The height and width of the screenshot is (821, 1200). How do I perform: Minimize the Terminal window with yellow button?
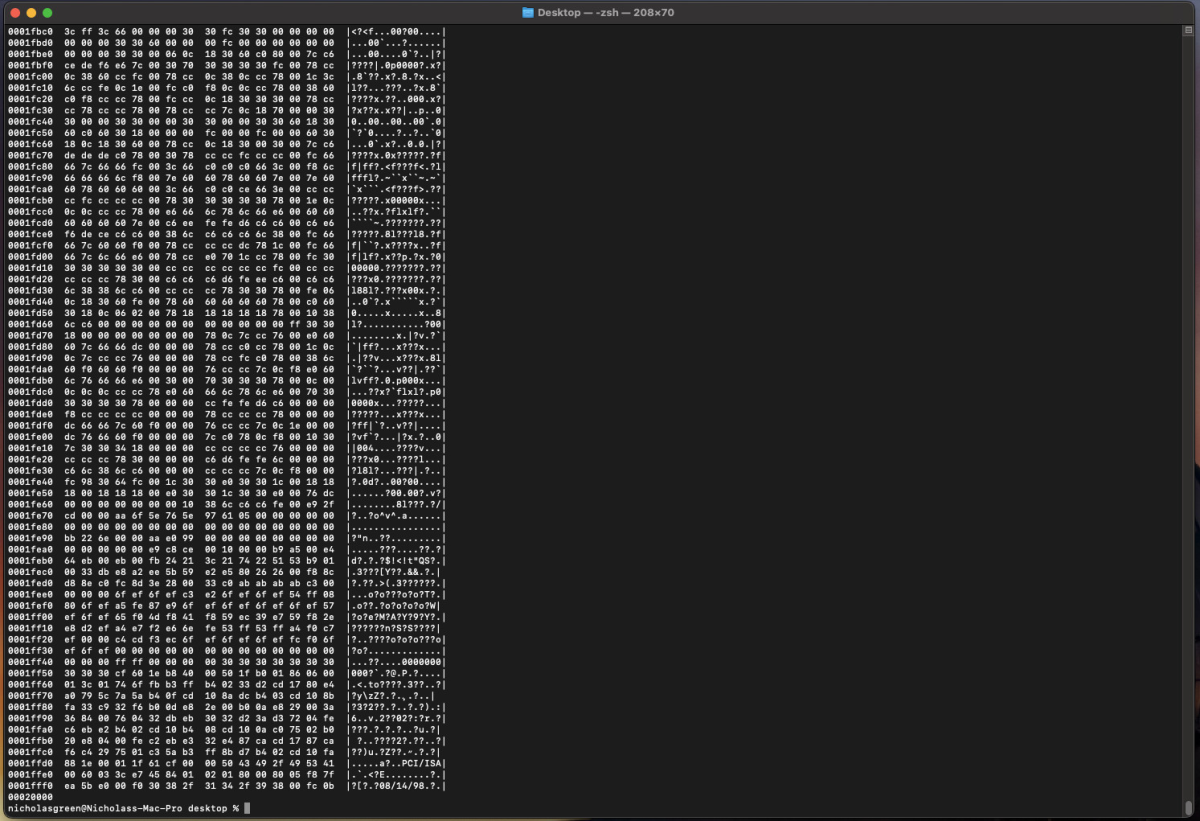click(x=31, y=12)
